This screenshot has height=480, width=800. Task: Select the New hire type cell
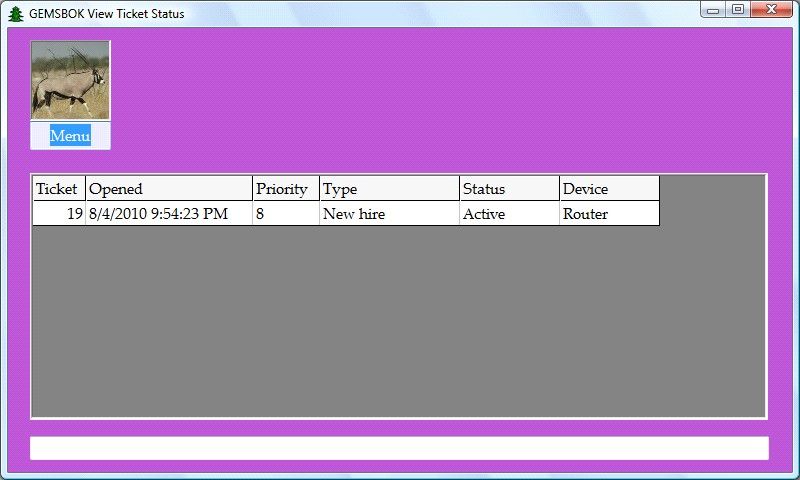388,214
